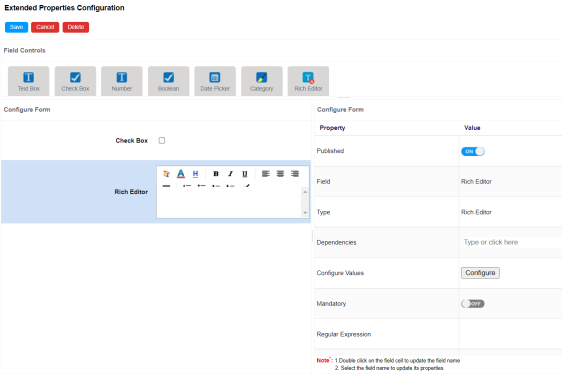Insert a Date Picker field control
The height and width of the screenshot is (374, 562).
coord(215,81)
